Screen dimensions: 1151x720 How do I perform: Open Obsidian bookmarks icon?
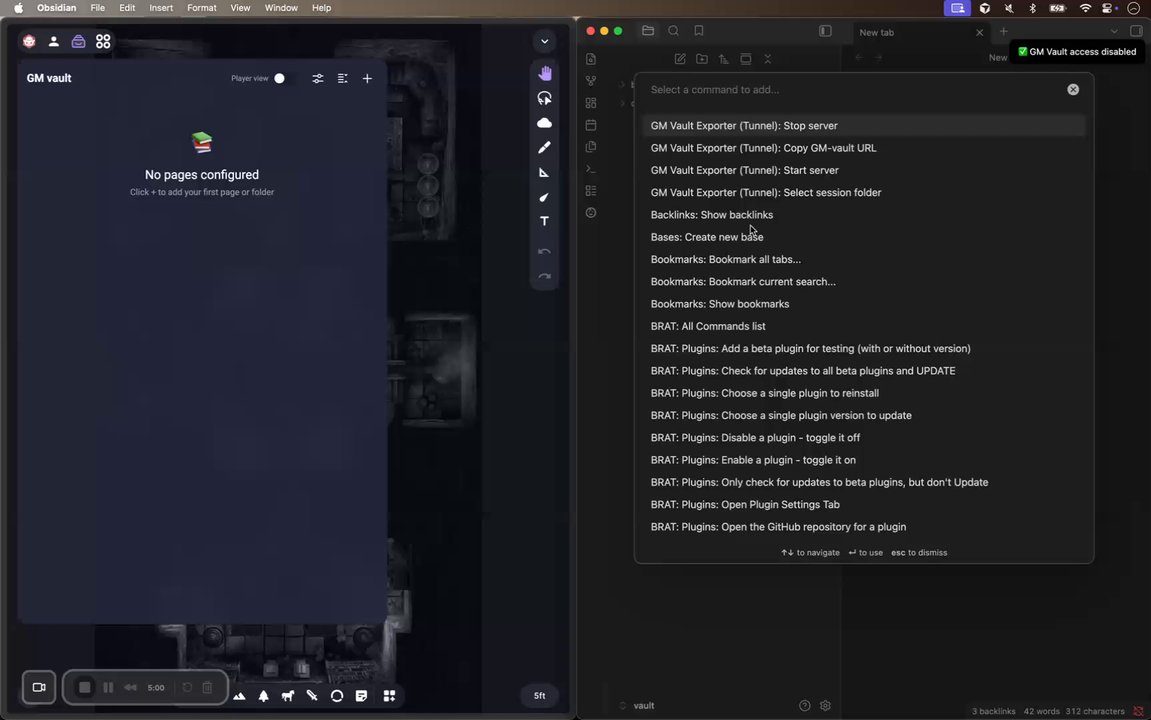pos(699,31)
